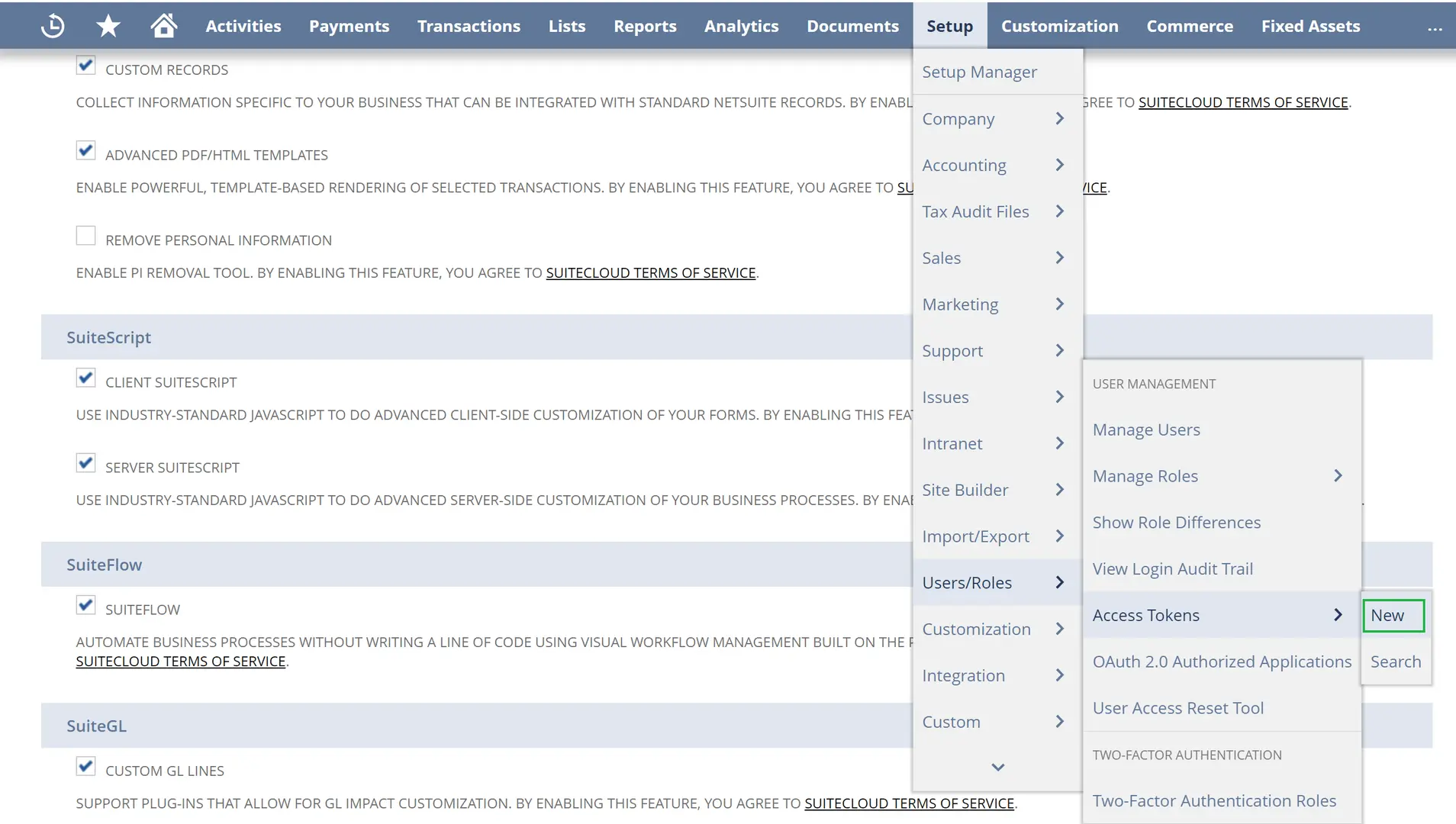Toggle the Custom GL Lines checkbox
The width and height of the screenshot is (1456, 824).
[85, 766]
